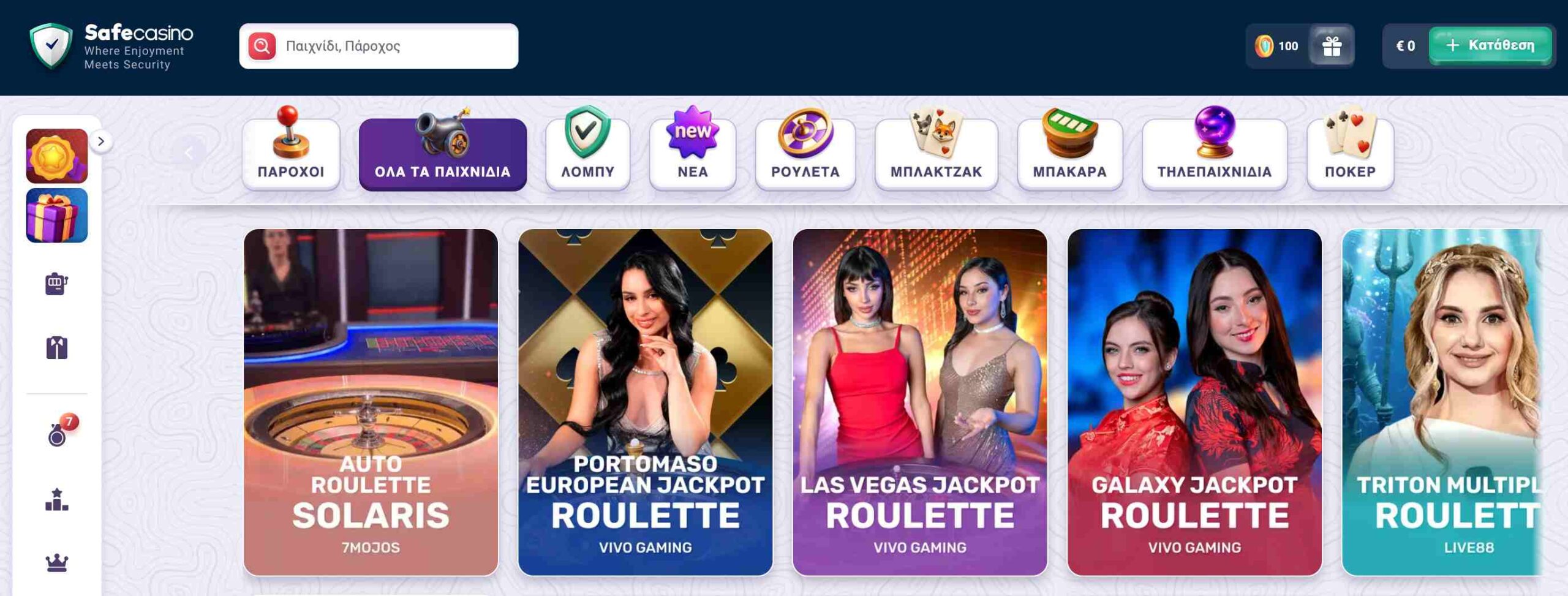Click the crown icon in sidebar
Viewport: 1568px width, 596px height.
pos(57,562)
